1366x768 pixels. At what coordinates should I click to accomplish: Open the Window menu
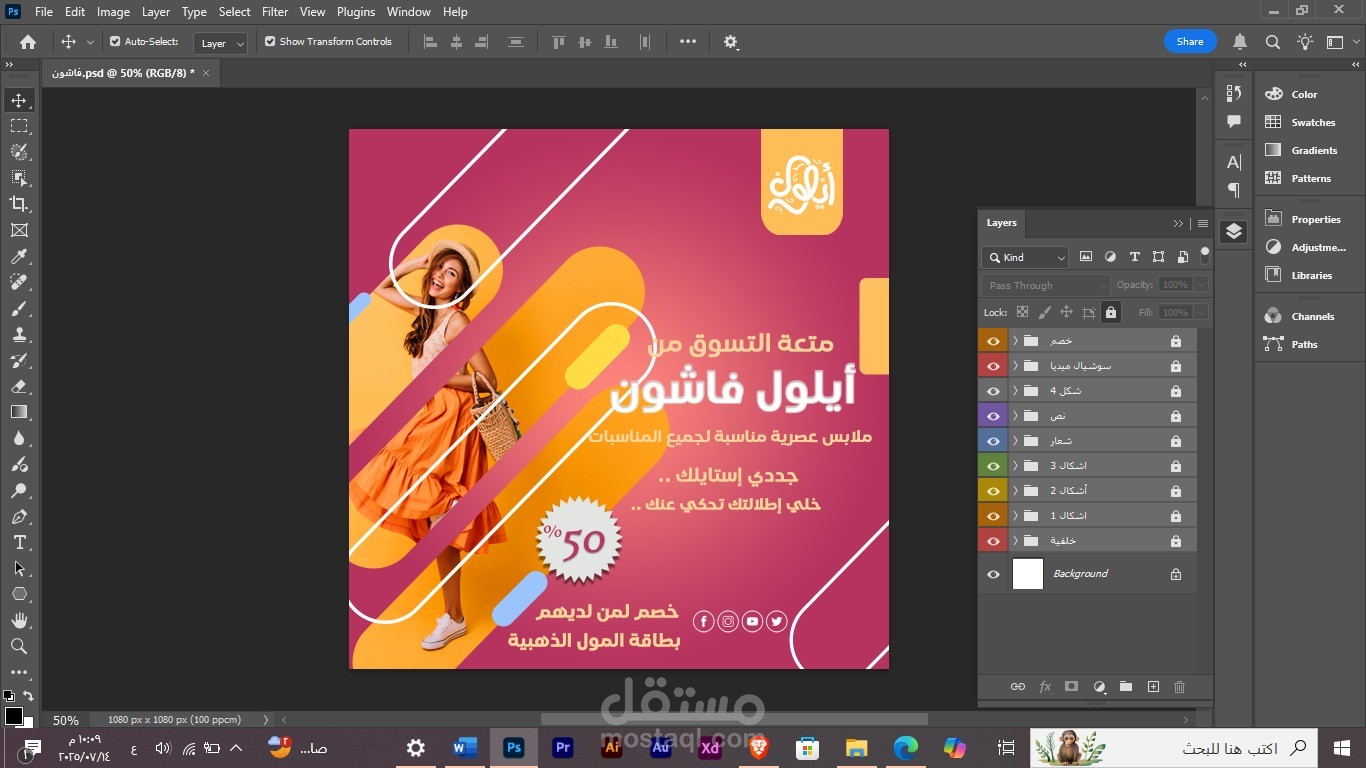pos(408,12)
